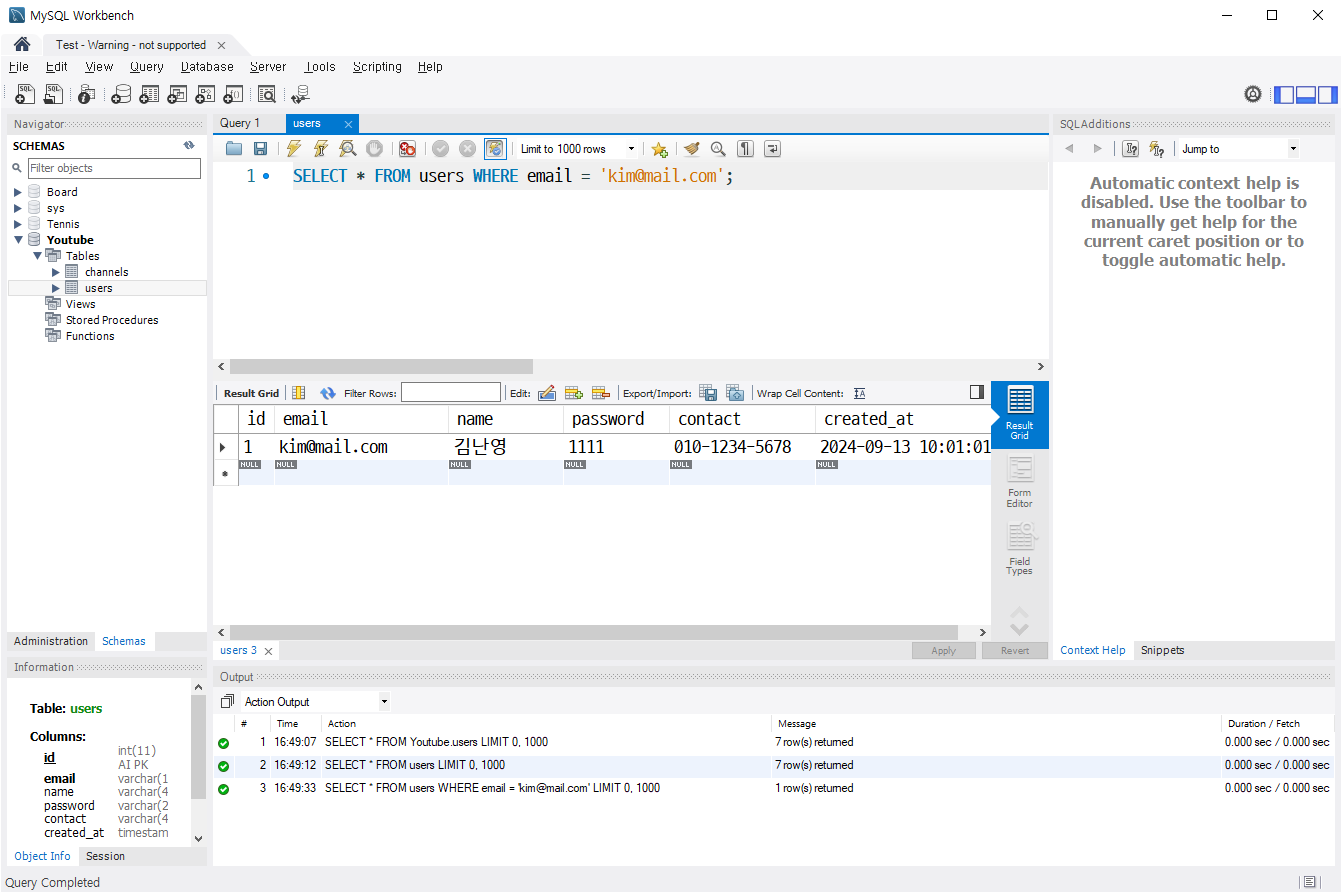1342x893 pixels.
Task: Select Stored Procedures in schema tree
Action: coord(112,320)
